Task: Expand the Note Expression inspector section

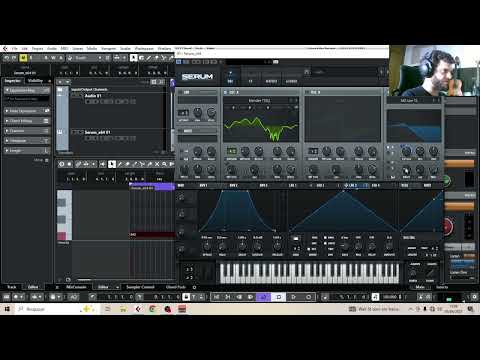Action: click(27, 111)
